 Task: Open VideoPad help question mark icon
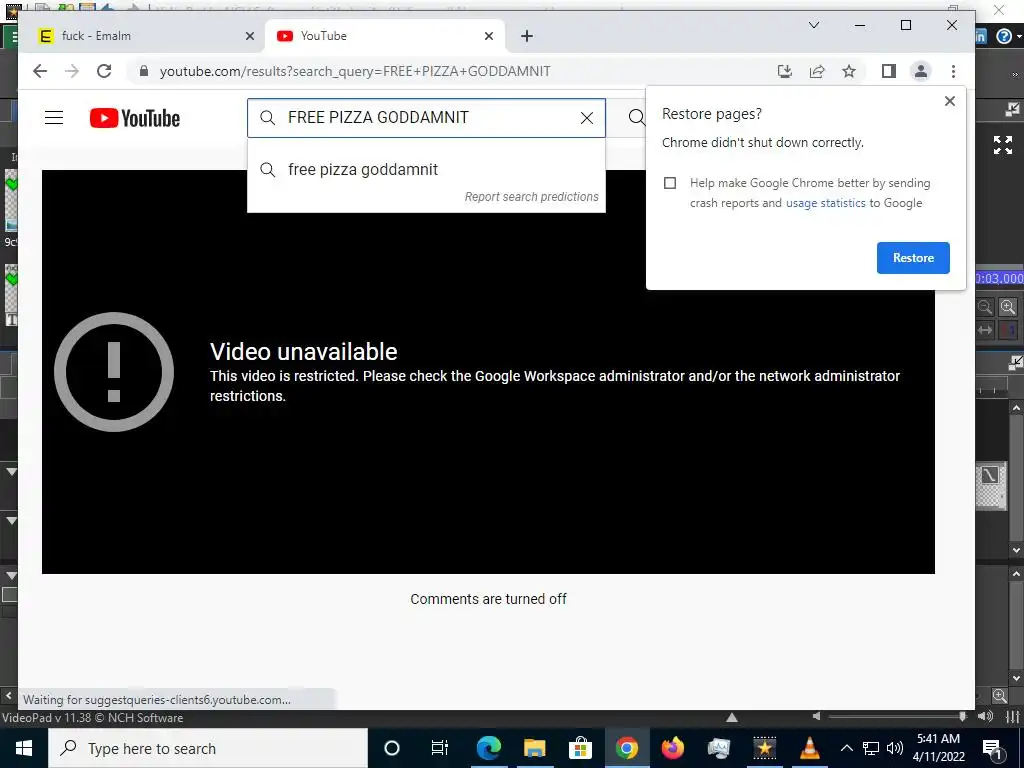pos(1004,36)
